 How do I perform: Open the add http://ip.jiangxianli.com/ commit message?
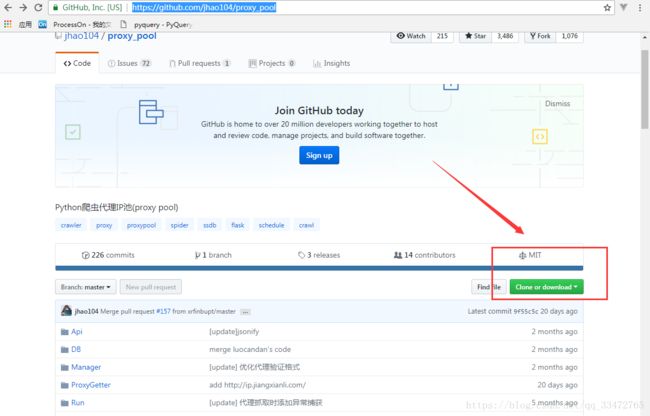[x=257, y=385]
